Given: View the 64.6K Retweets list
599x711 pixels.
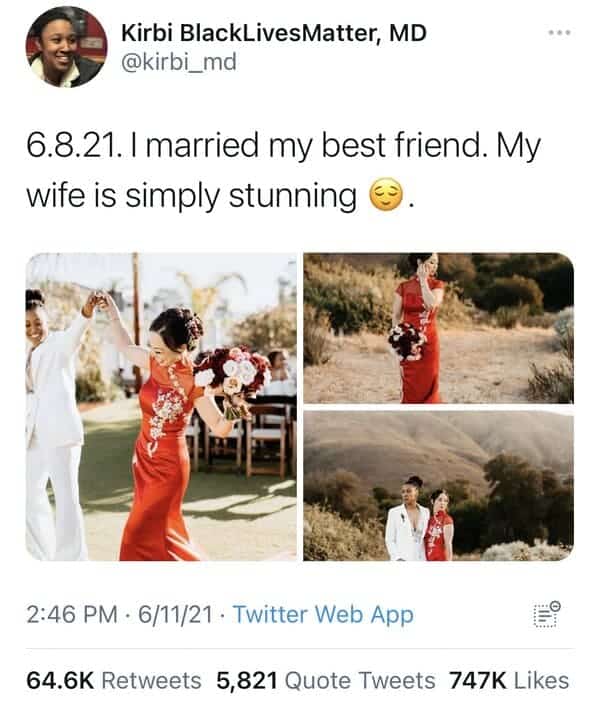Looking at the screenshot, I should [114, 680].
